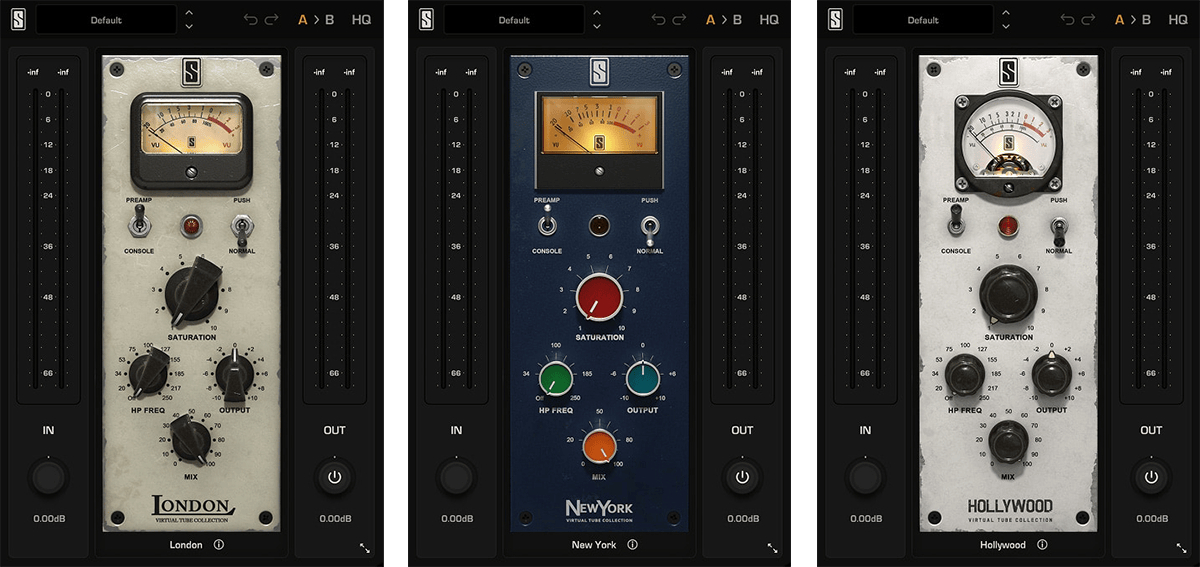Click the resize icon in New York plugin

tap(772, 548)
